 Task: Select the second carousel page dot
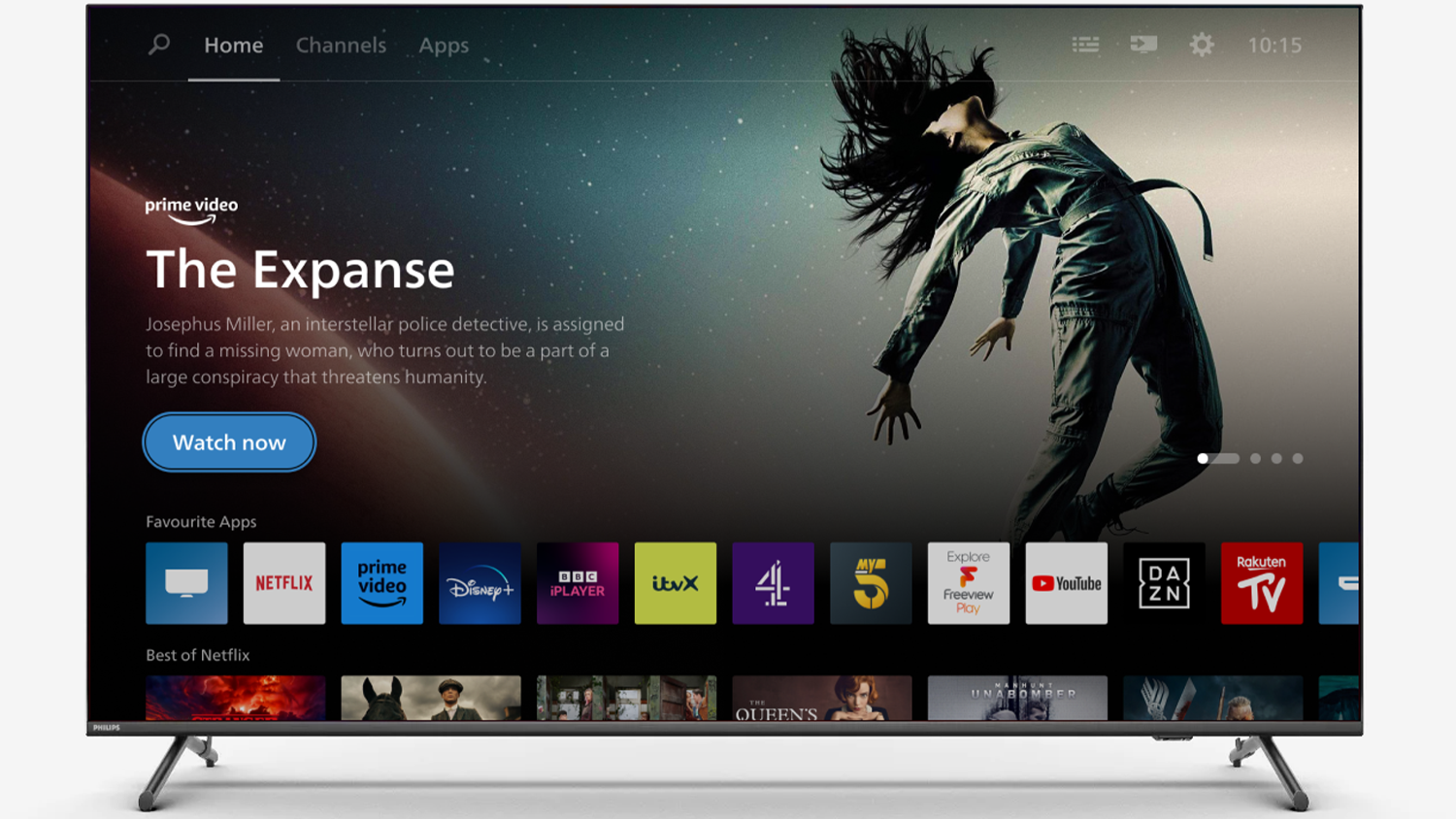[1255, 458]
